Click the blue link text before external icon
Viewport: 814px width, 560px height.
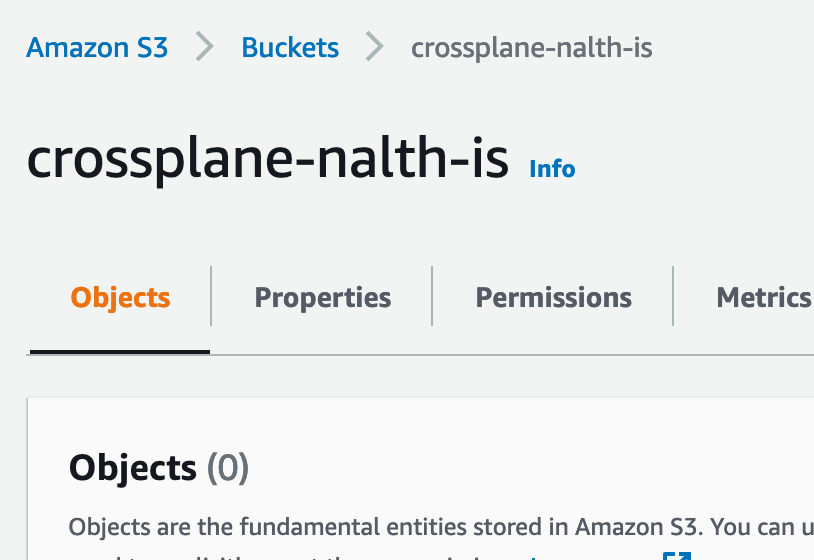point(590,556)
